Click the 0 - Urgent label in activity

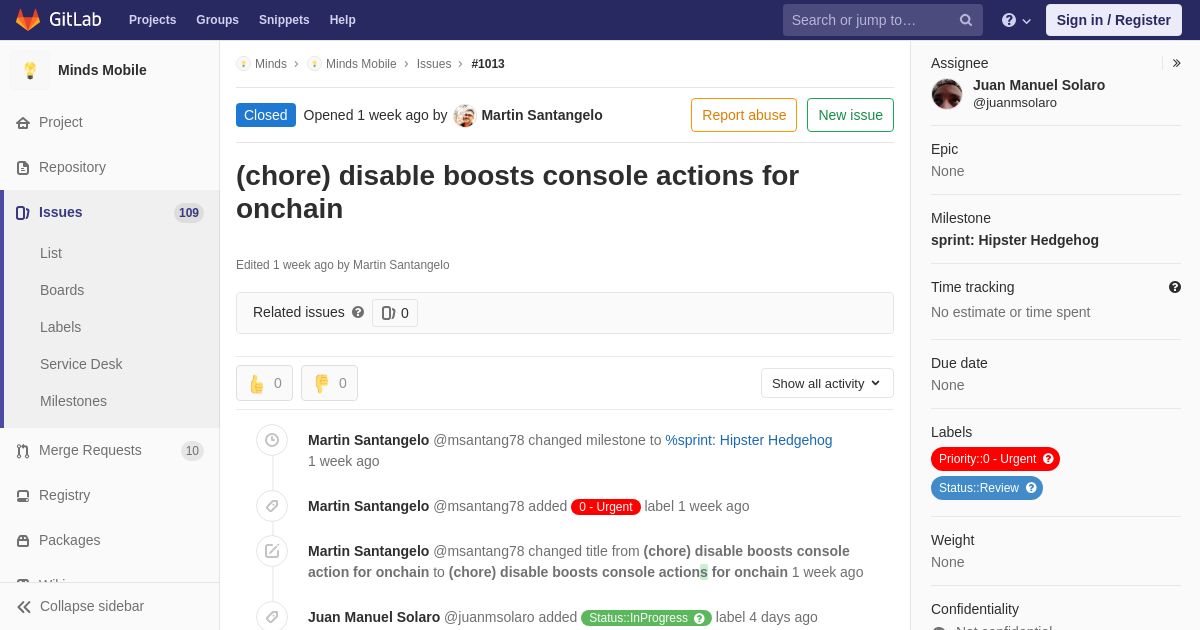[606, 507]
